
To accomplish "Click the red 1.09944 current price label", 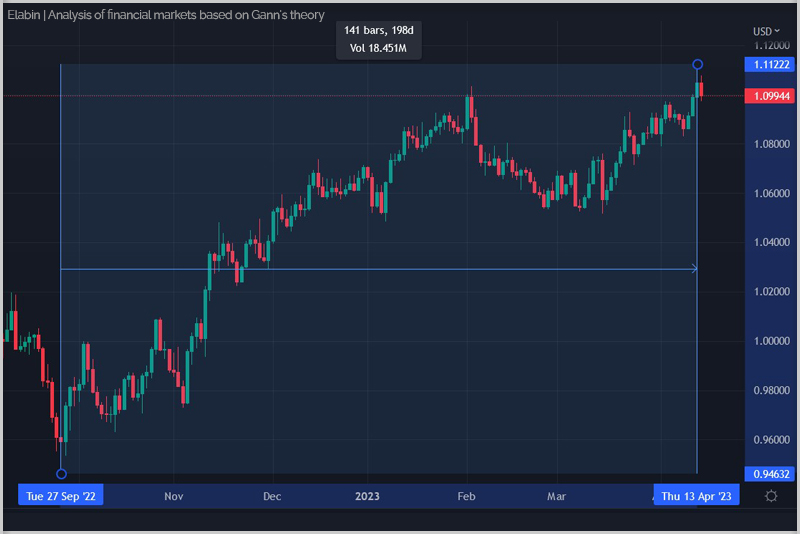I will pos(770,96).
